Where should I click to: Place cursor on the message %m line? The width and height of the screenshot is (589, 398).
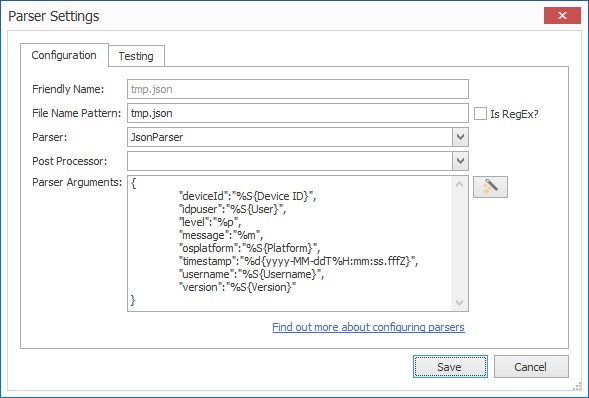pyautogui.click(x=221, y=235)
